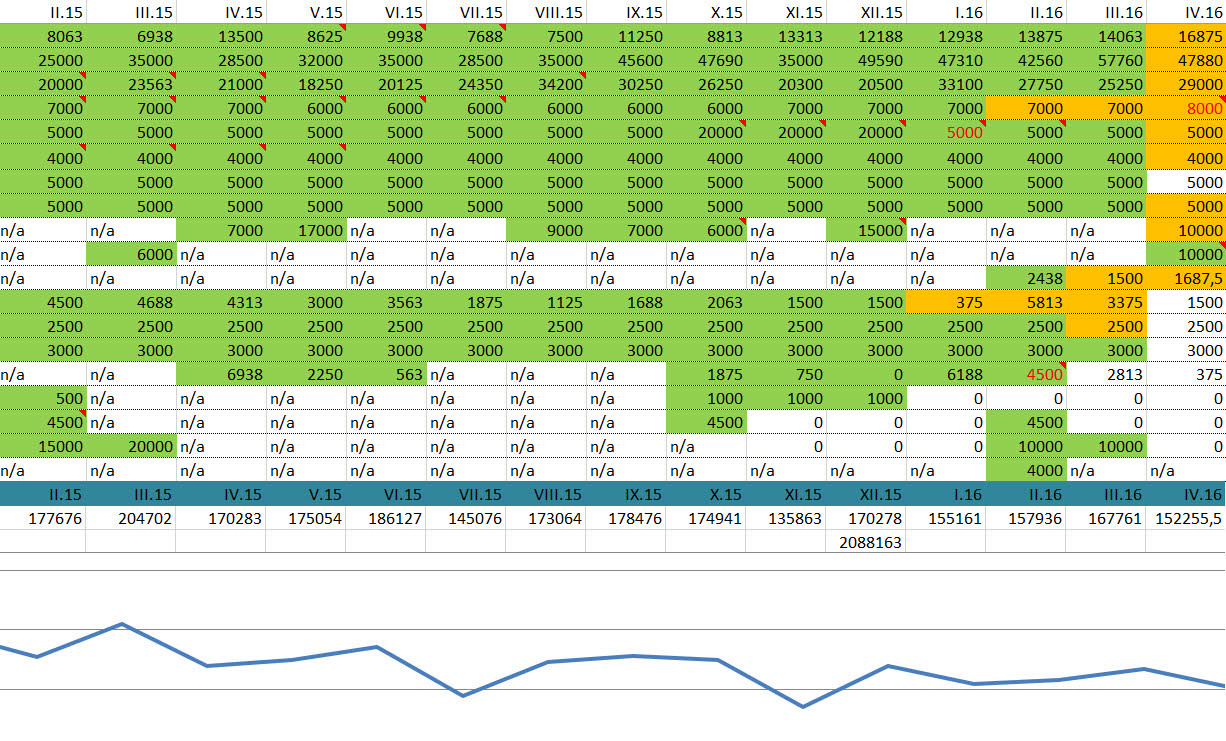The image size is (1226, 741).
Task: Click the orange cell containing 5813
Action: click(1026, 302)
